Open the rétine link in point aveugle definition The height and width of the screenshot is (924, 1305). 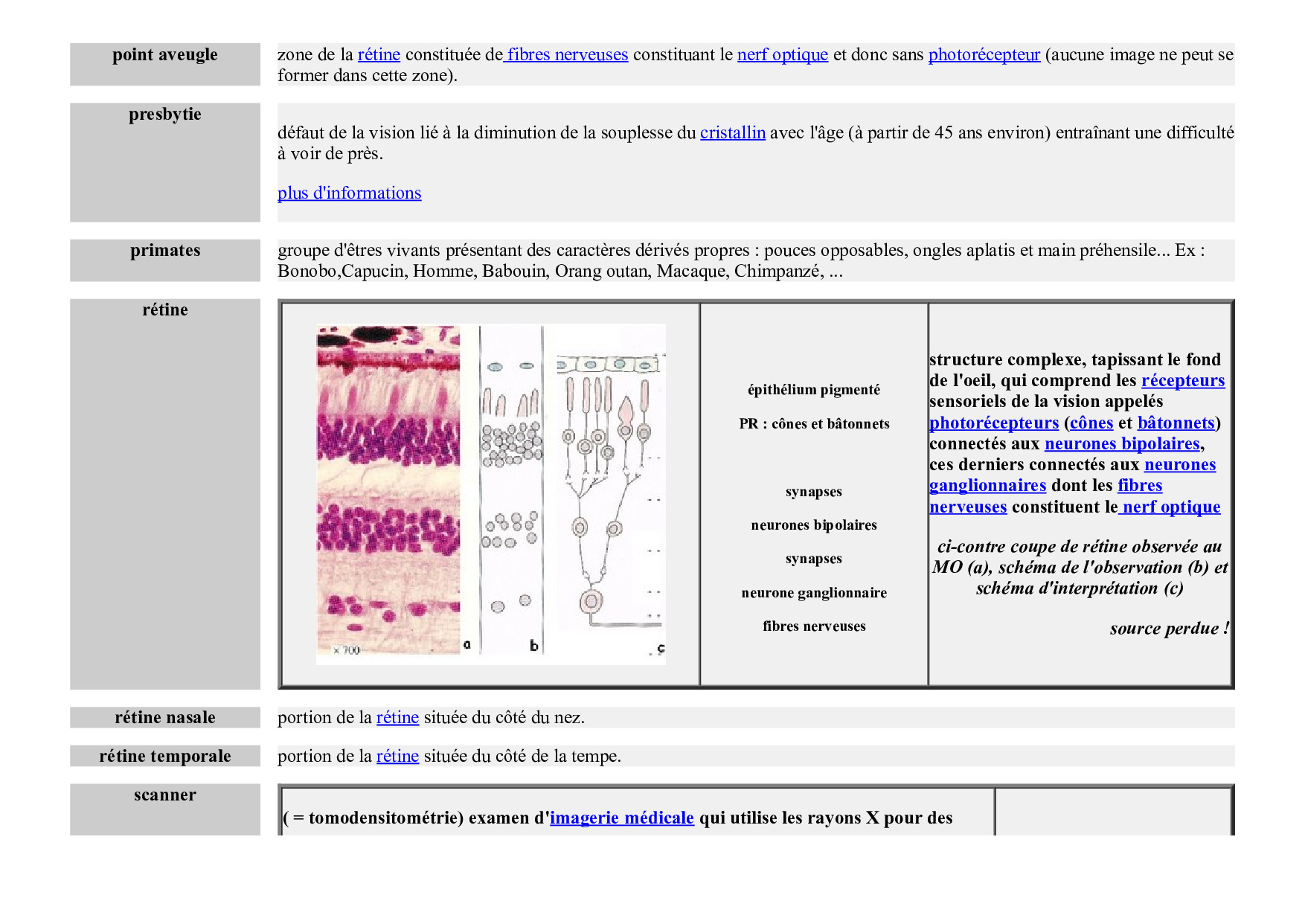(379, 55)
